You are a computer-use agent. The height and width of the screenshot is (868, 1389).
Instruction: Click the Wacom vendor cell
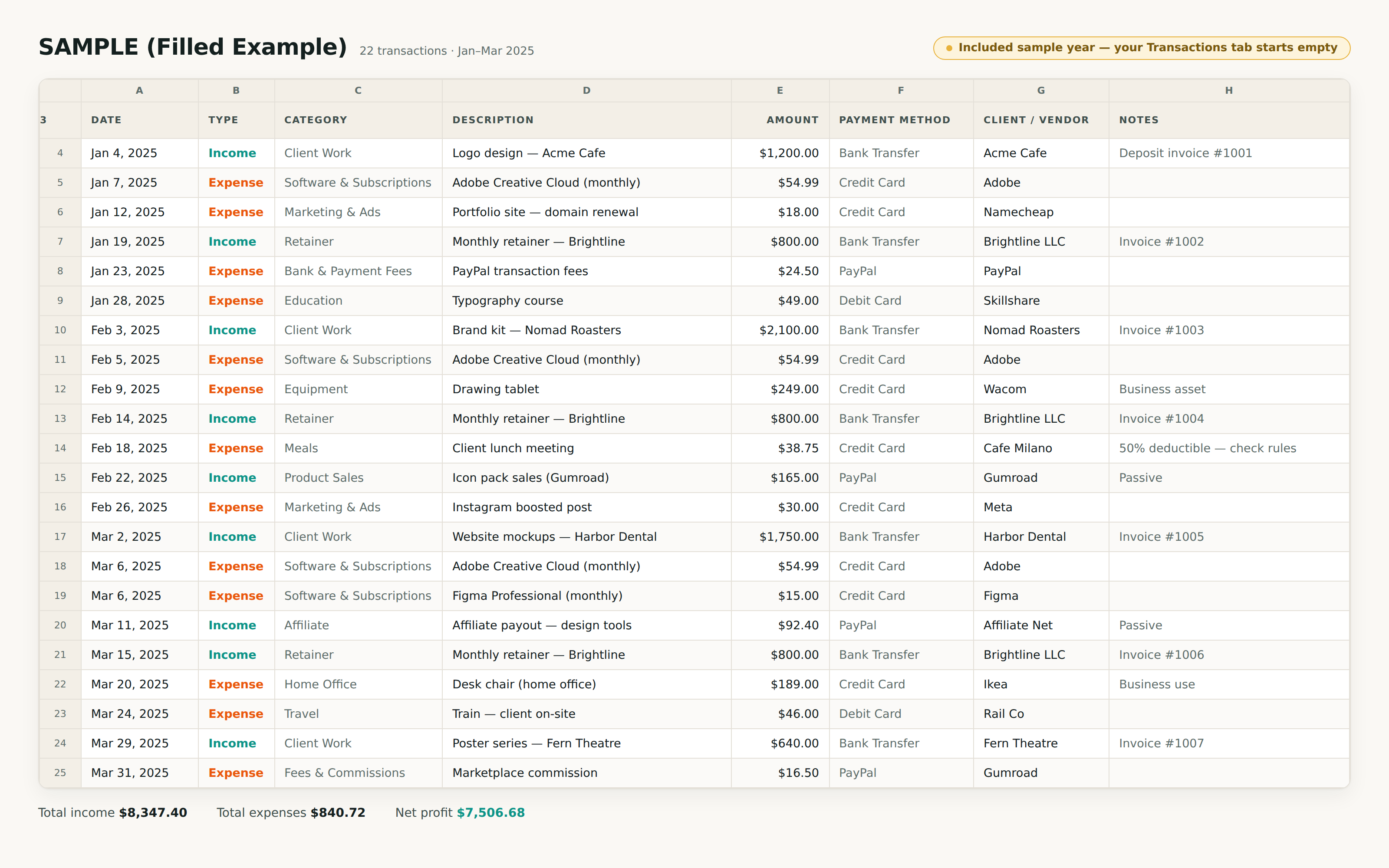pyautogui.click(x=1041, y=389)
